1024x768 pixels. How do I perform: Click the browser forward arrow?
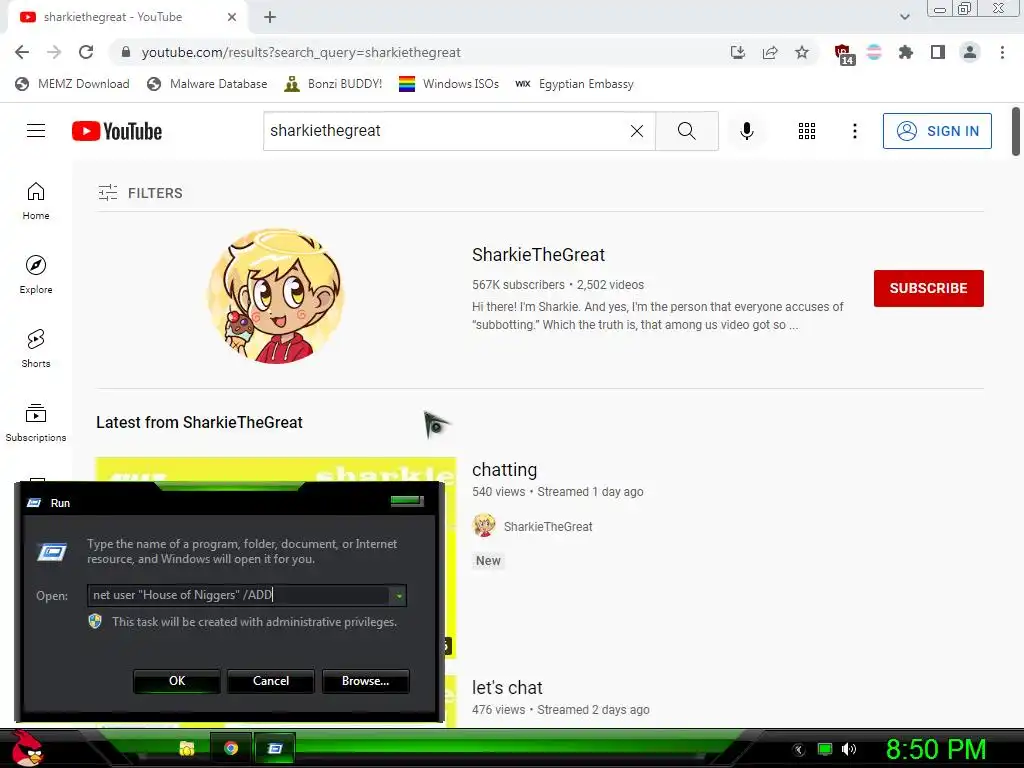click(x=54, y=52)
